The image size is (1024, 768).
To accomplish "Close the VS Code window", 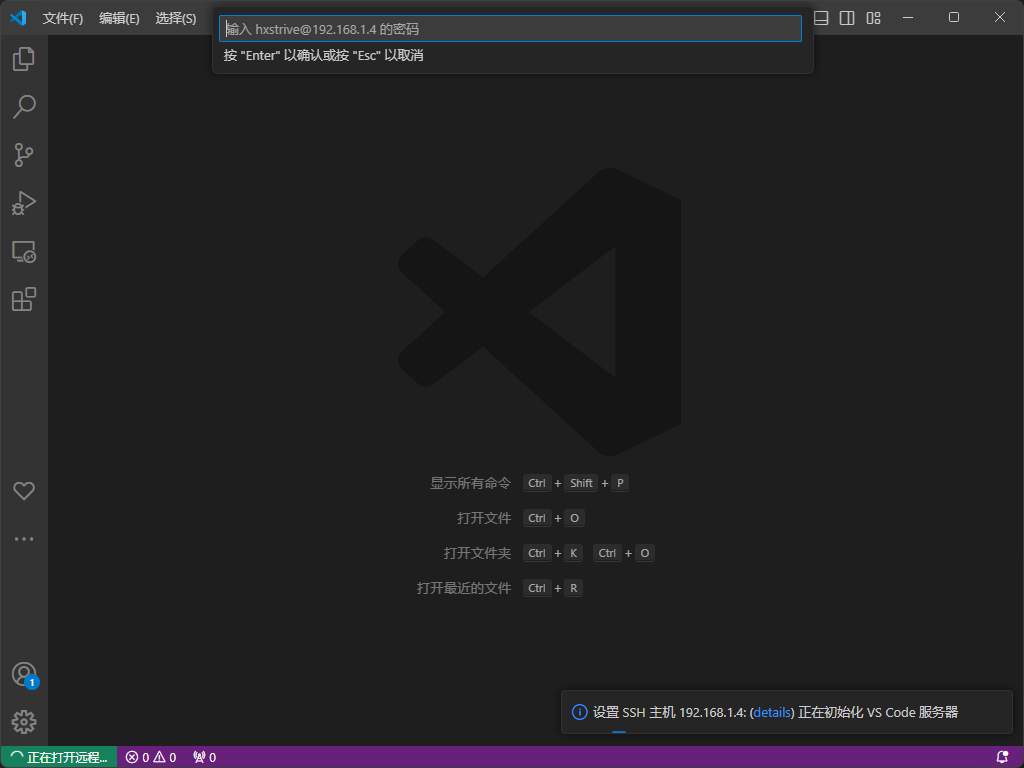I will [1000, 18].
